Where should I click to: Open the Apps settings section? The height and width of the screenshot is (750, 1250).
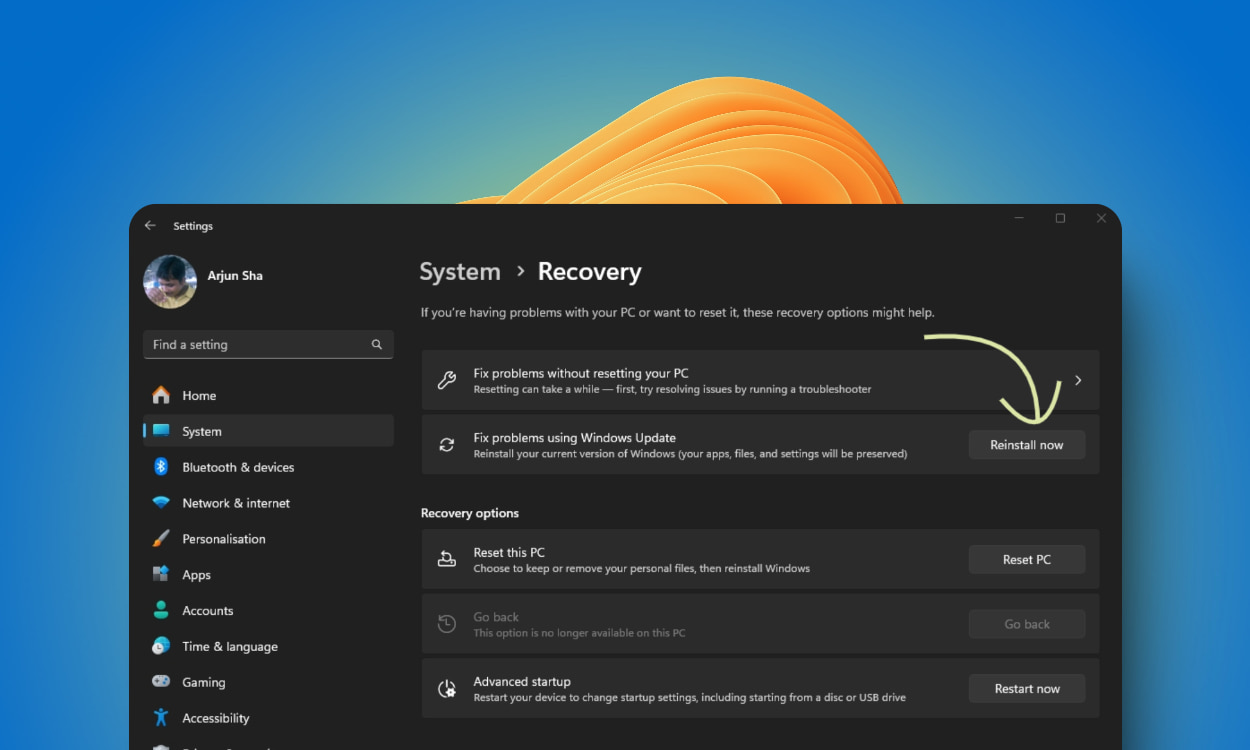click(268, 574)
